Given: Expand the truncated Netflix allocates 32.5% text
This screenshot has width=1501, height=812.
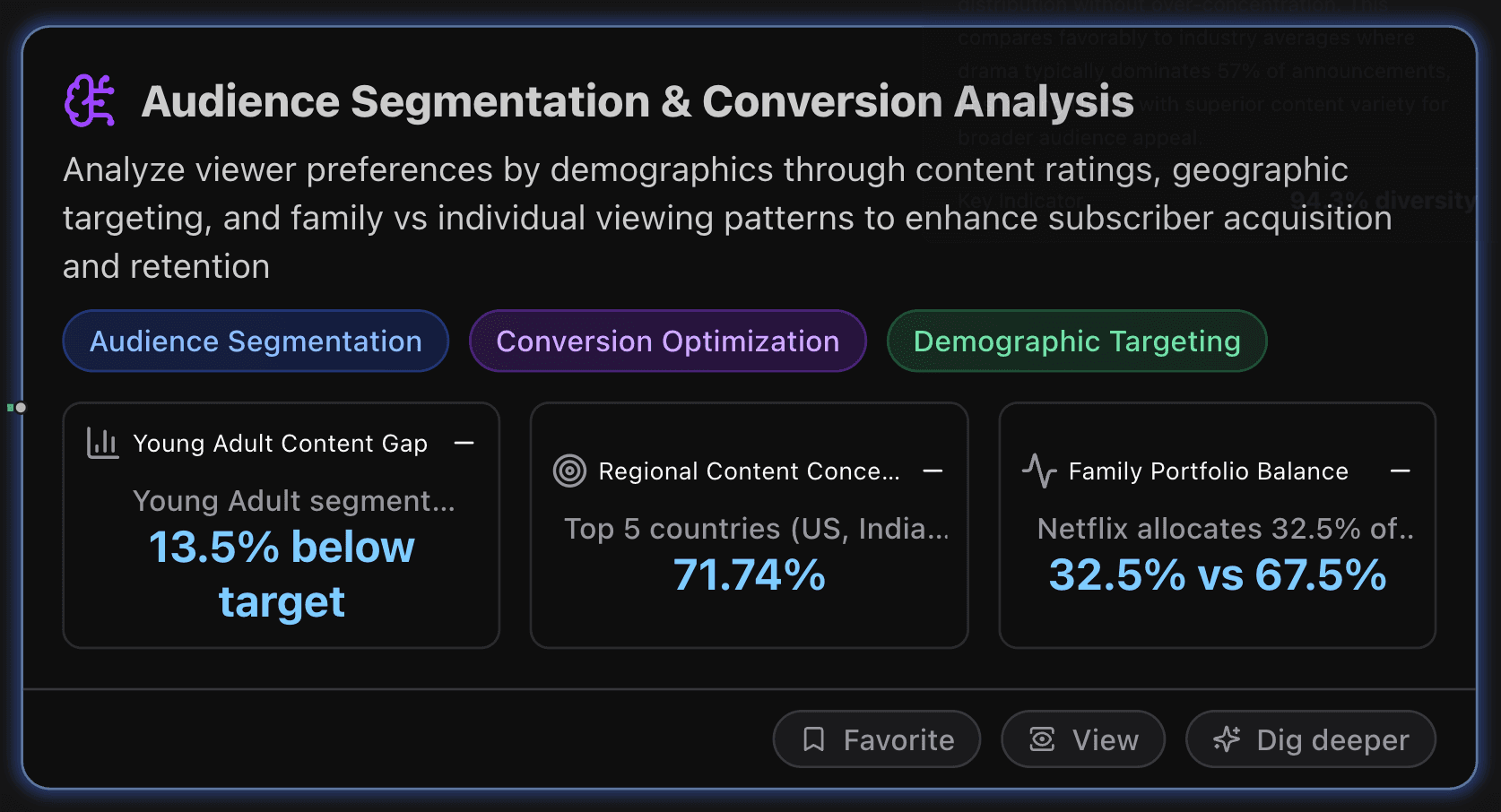Looking at the screenshot, I should click(1223, 529).
